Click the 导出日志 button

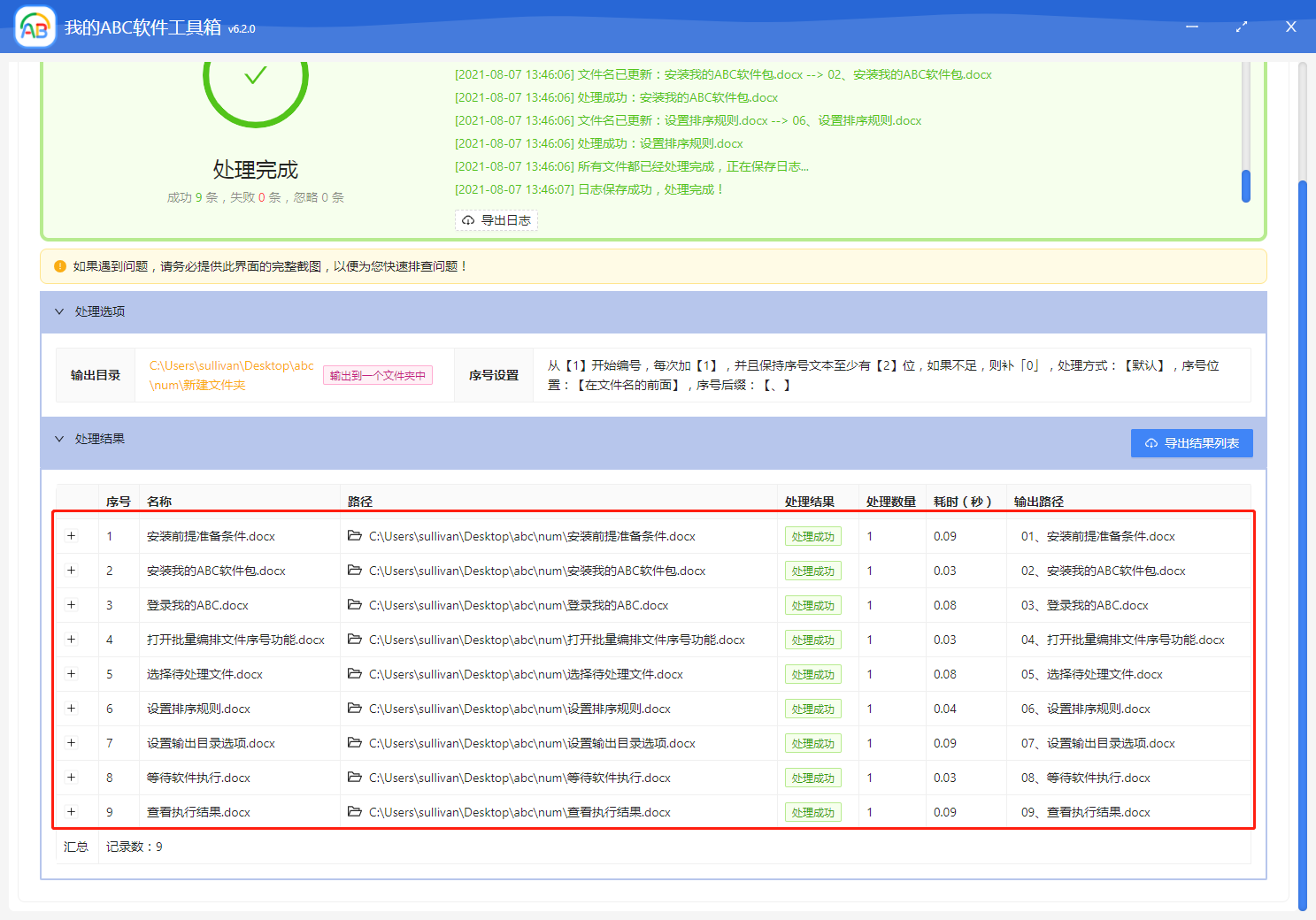pos(496,220)
